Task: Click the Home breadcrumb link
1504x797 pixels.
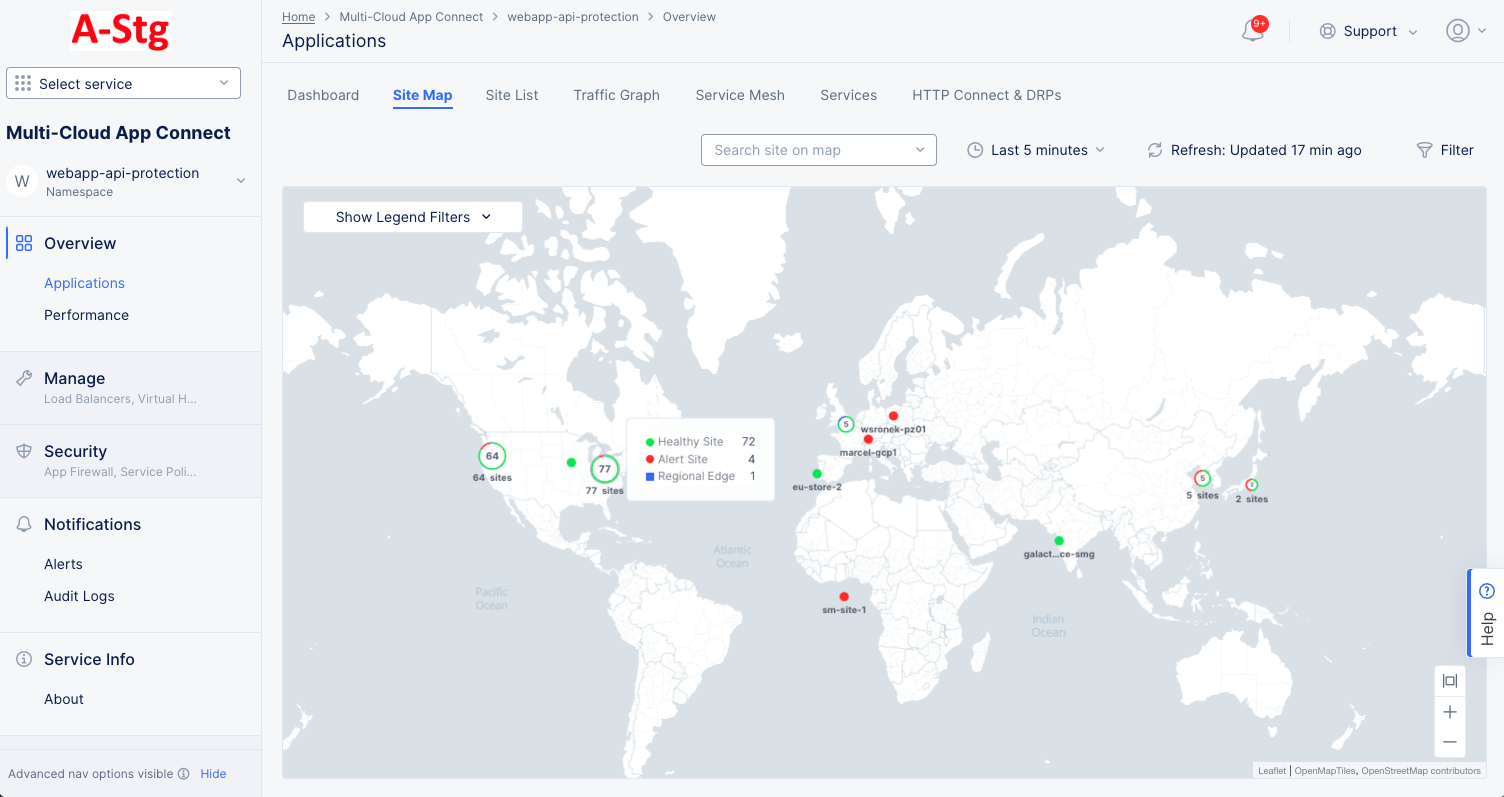Action: 298,16
